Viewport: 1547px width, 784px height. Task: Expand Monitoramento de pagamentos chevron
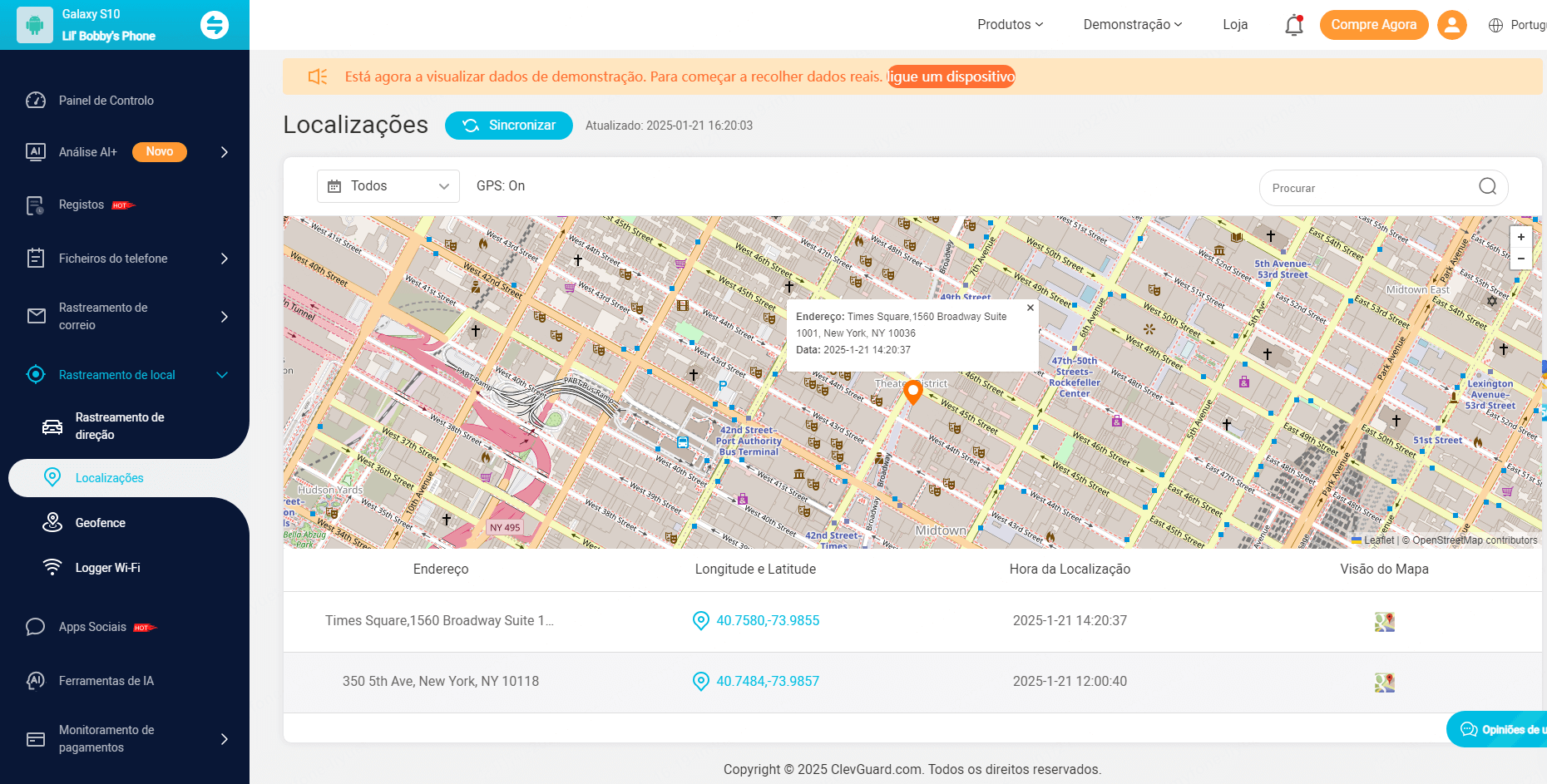[224, 739]
